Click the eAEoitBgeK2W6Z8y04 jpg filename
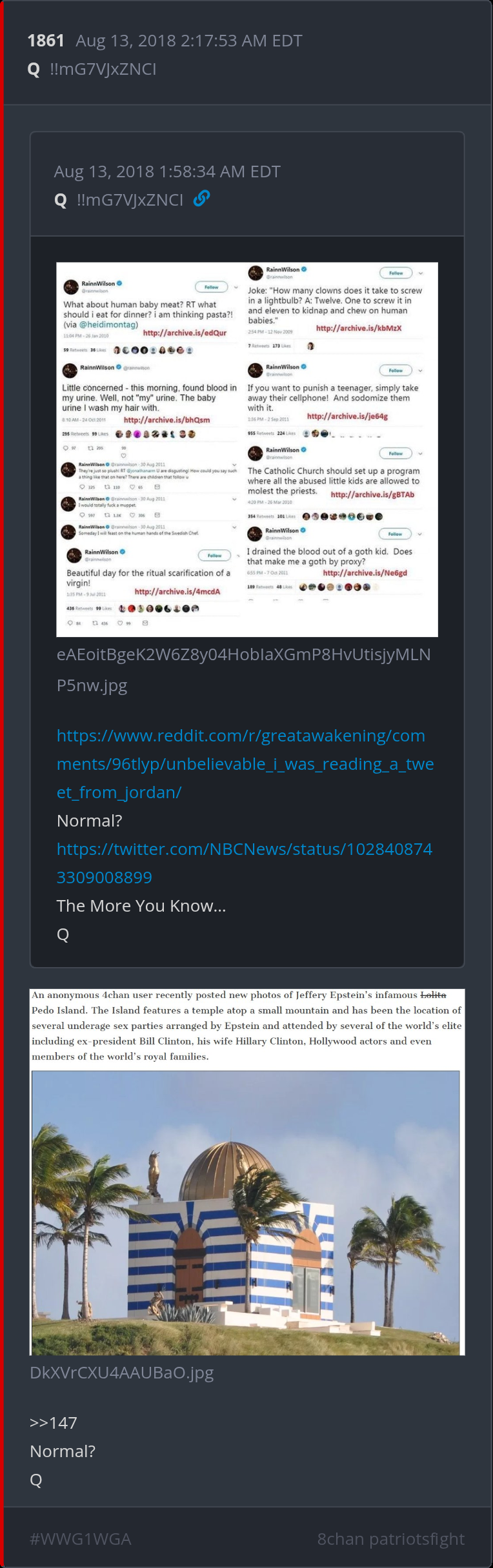The width and height of the screenshot is (493, 1568). tap(244, 669)
